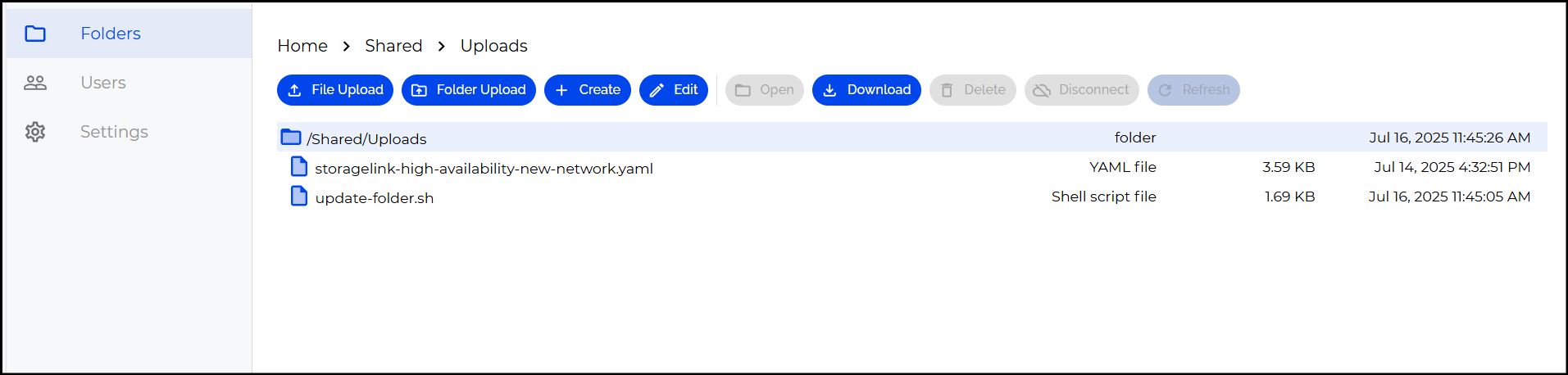Click the File Upload button

[x=335, y=90]
